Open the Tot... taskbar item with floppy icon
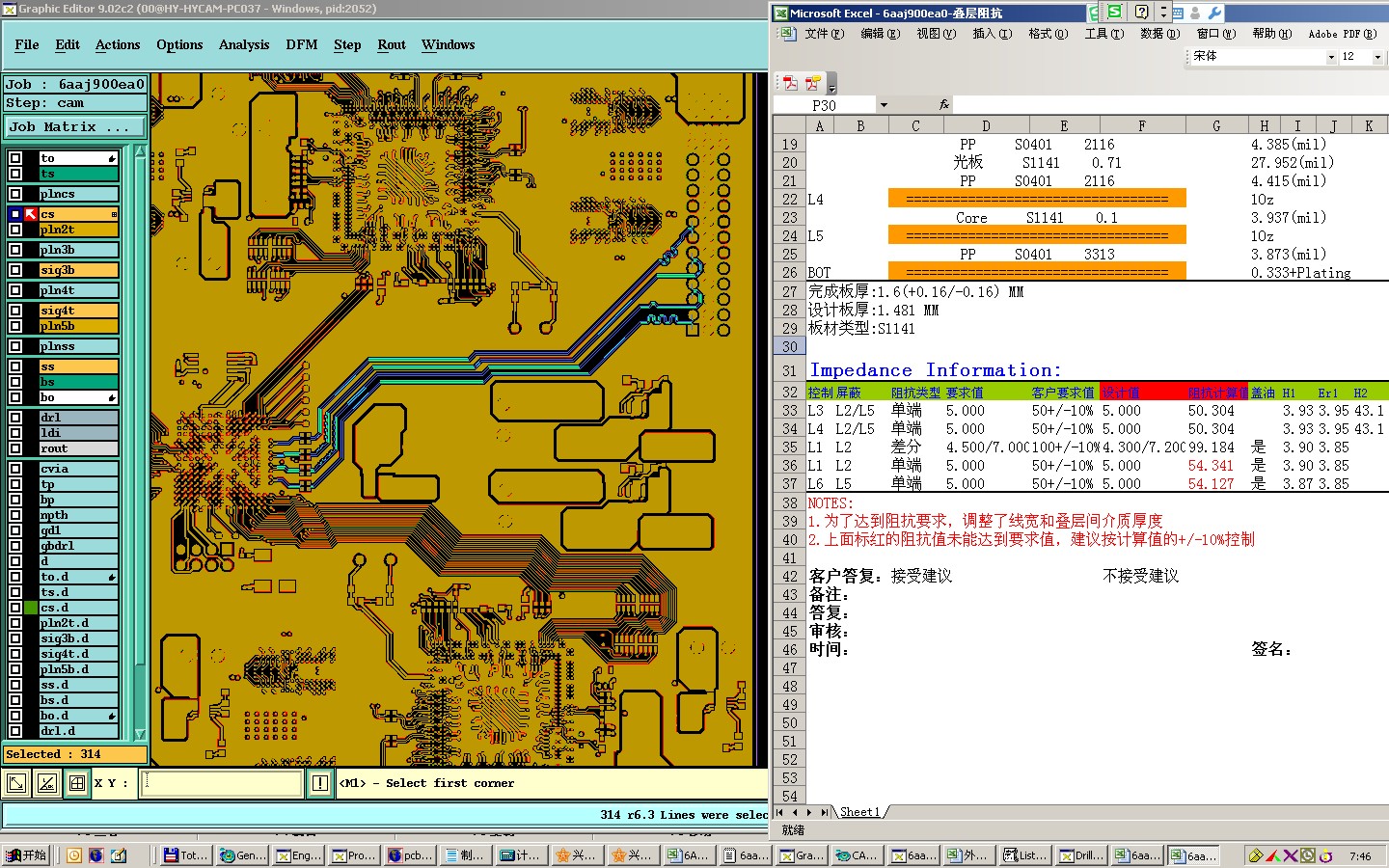Viewport: 1389px width, 868px height. click(184, 854)
